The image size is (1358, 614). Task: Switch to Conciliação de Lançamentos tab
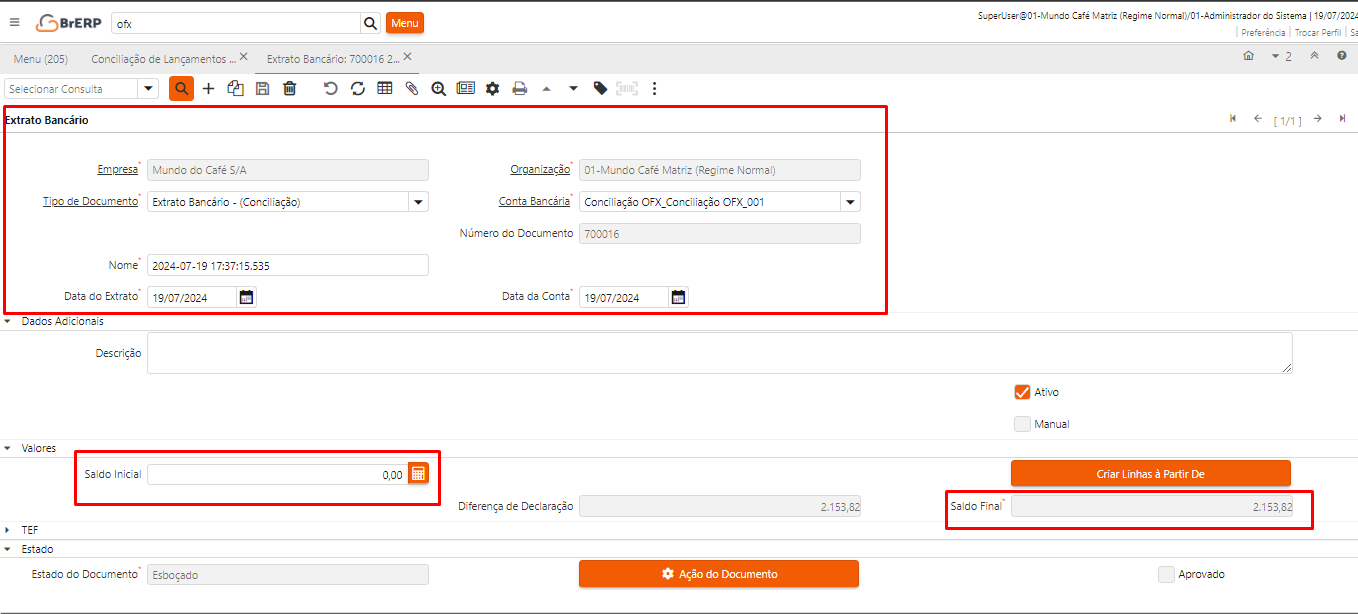163,59
